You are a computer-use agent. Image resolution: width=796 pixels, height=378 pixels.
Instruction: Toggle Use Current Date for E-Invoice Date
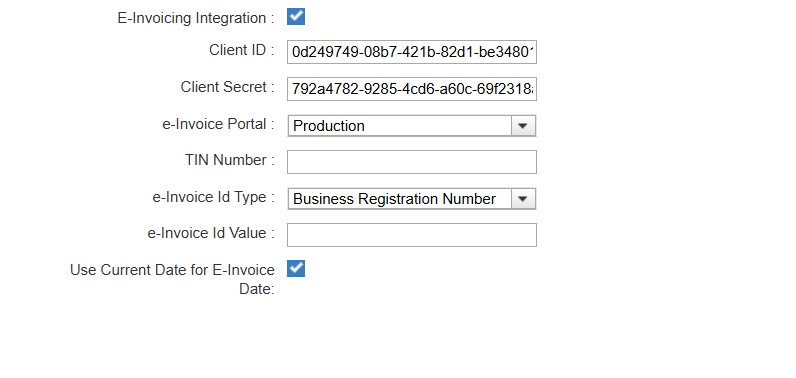tap(296, 268)
